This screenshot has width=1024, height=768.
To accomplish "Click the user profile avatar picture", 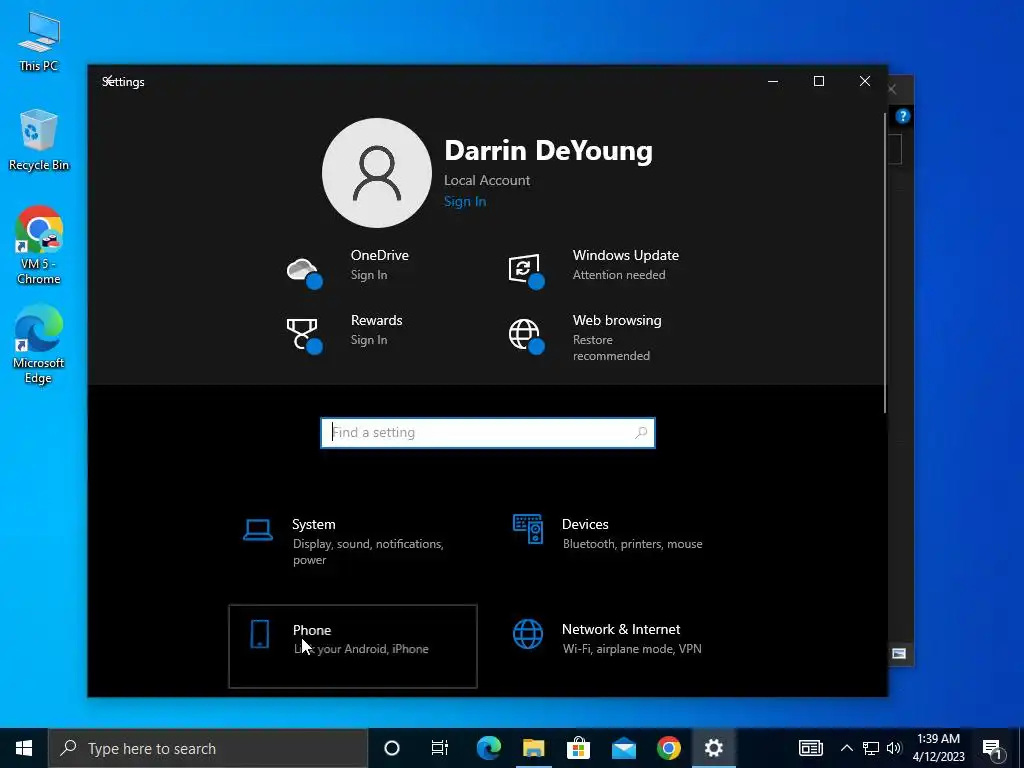I will pos(377,173).
